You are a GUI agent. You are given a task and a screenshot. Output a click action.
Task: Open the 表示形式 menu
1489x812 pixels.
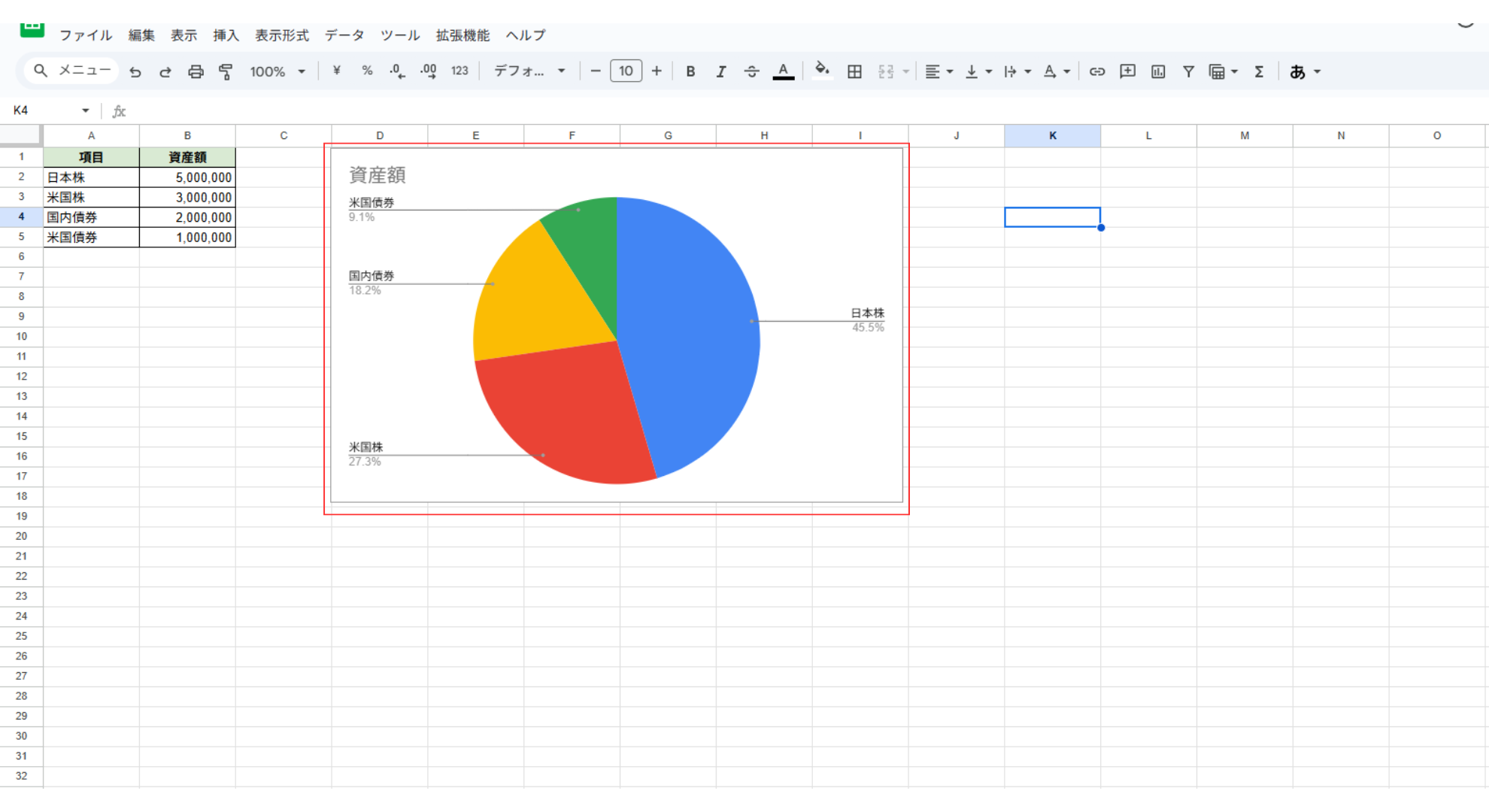click(282, 35)
